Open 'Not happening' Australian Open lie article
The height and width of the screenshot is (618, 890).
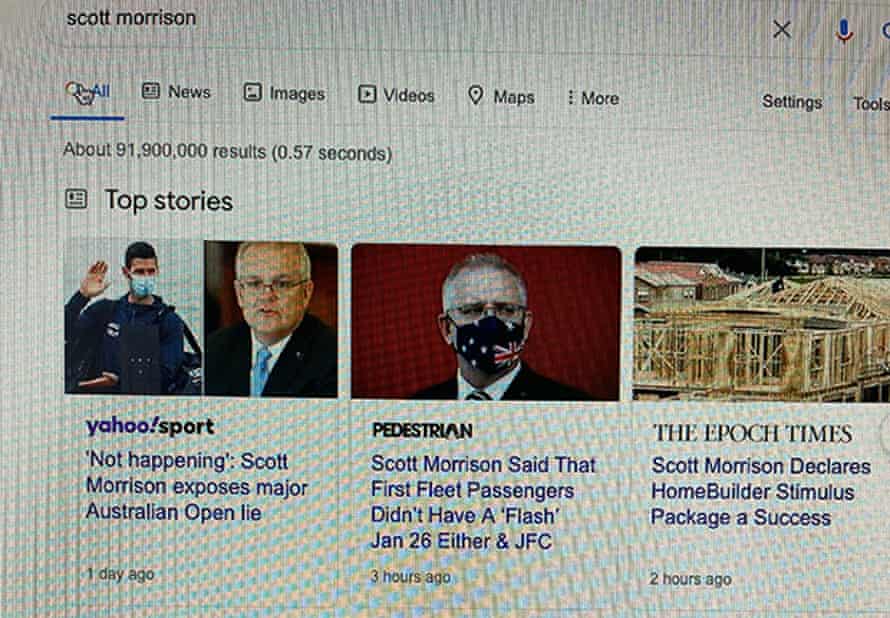[196, 487]
